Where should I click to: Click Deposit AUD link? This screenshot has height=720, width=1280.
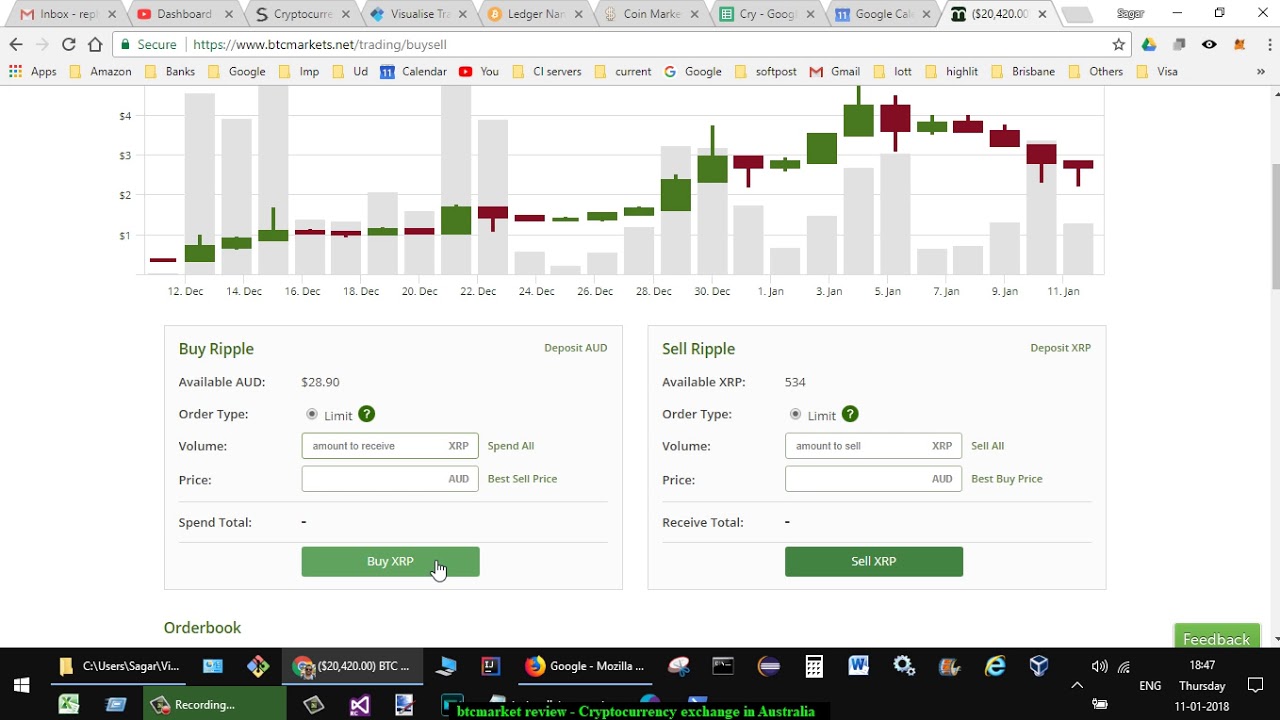click(575, 348)
